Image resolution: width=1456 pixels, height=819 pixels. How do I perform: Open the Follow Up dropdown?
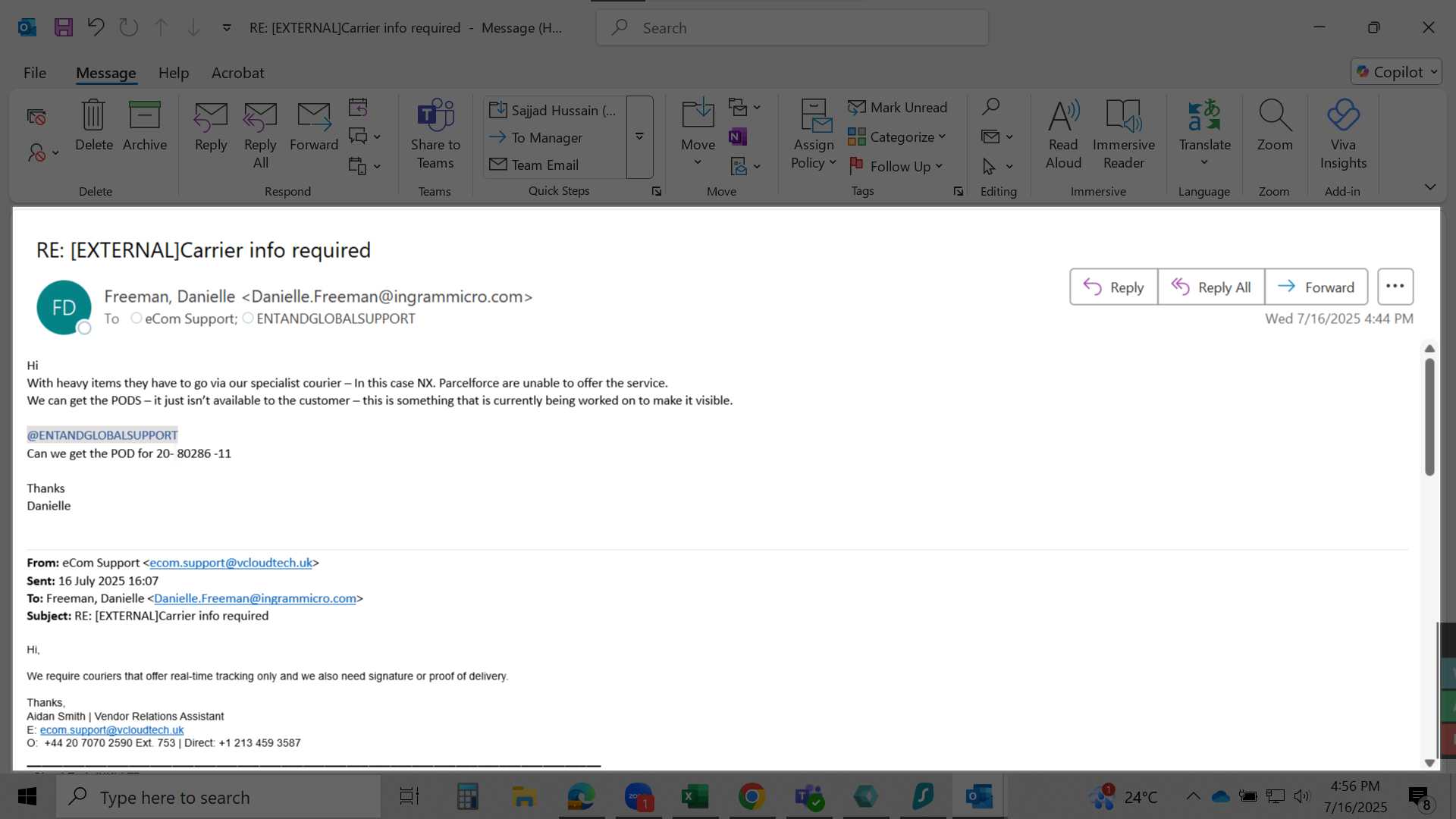[x=896, y=166]
